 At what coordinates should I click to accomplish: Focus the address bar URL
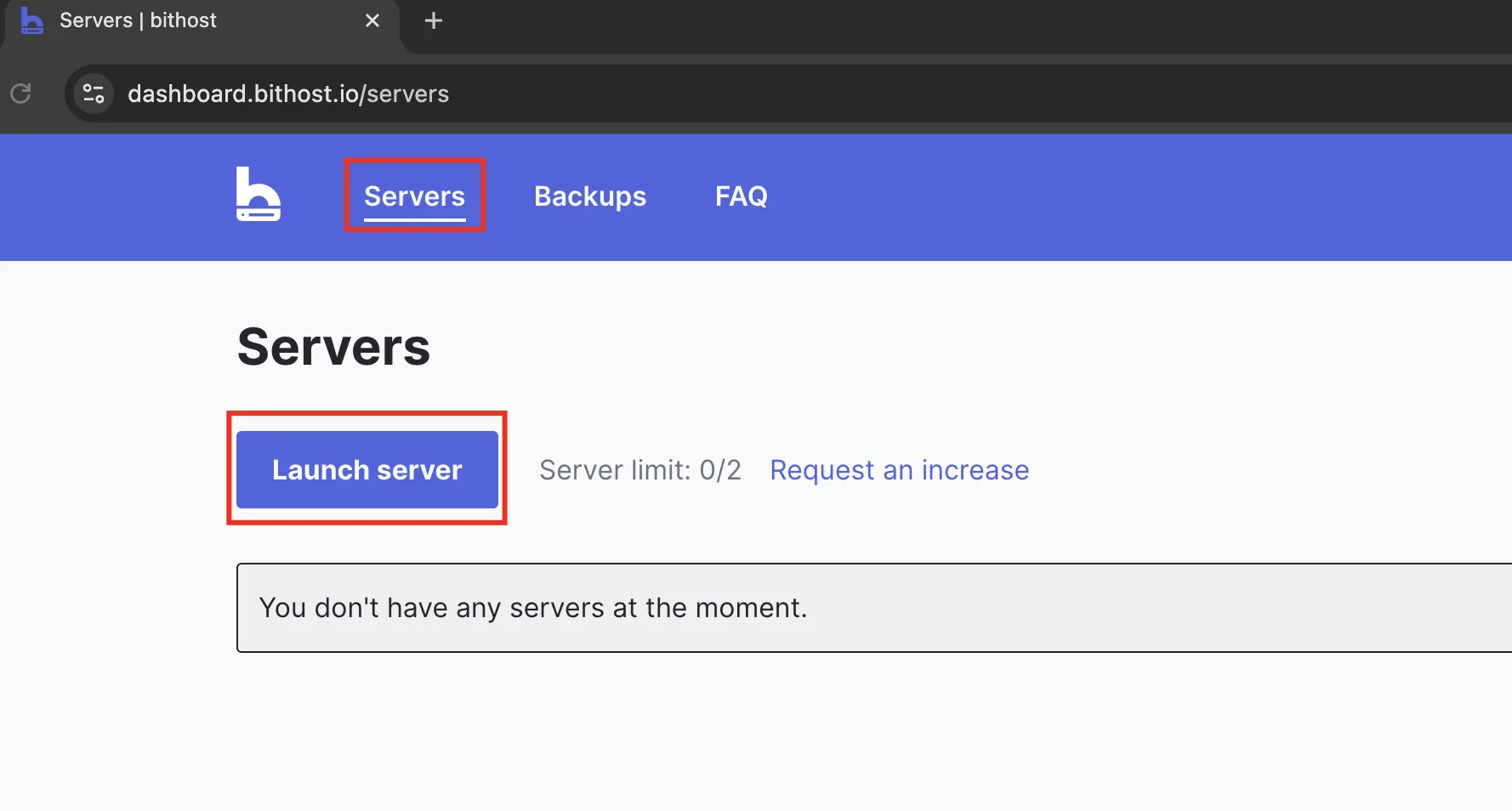coord(288,94)
